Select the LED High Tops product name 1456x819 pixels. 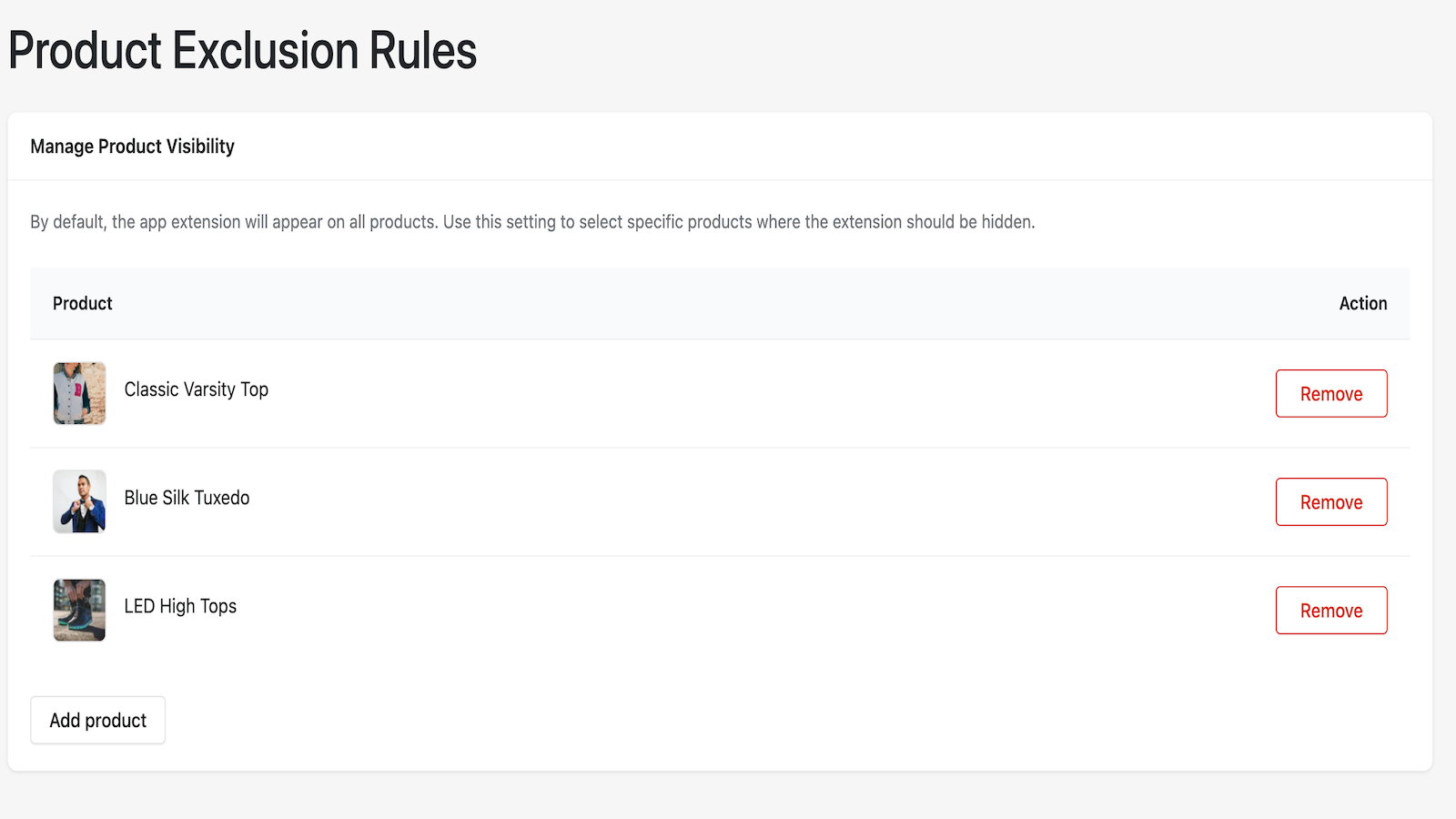[180, 606]
